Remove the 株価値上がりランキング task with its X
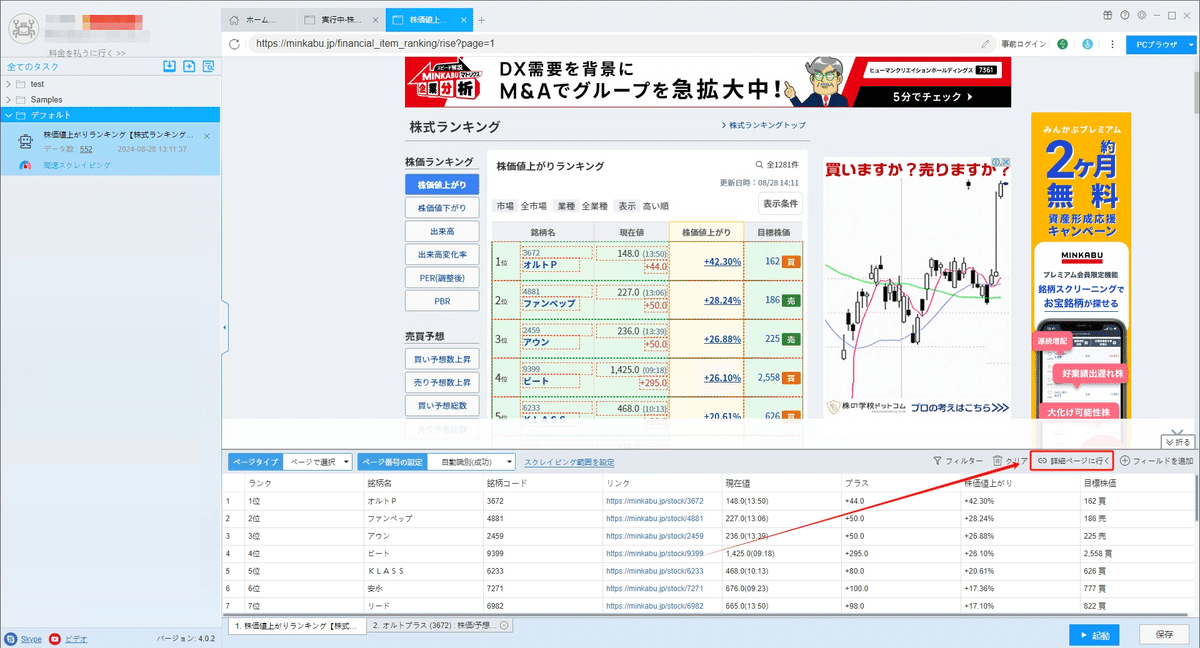Image resolution: width=1200 pixels, height=648 pixels. coord(207,135)
